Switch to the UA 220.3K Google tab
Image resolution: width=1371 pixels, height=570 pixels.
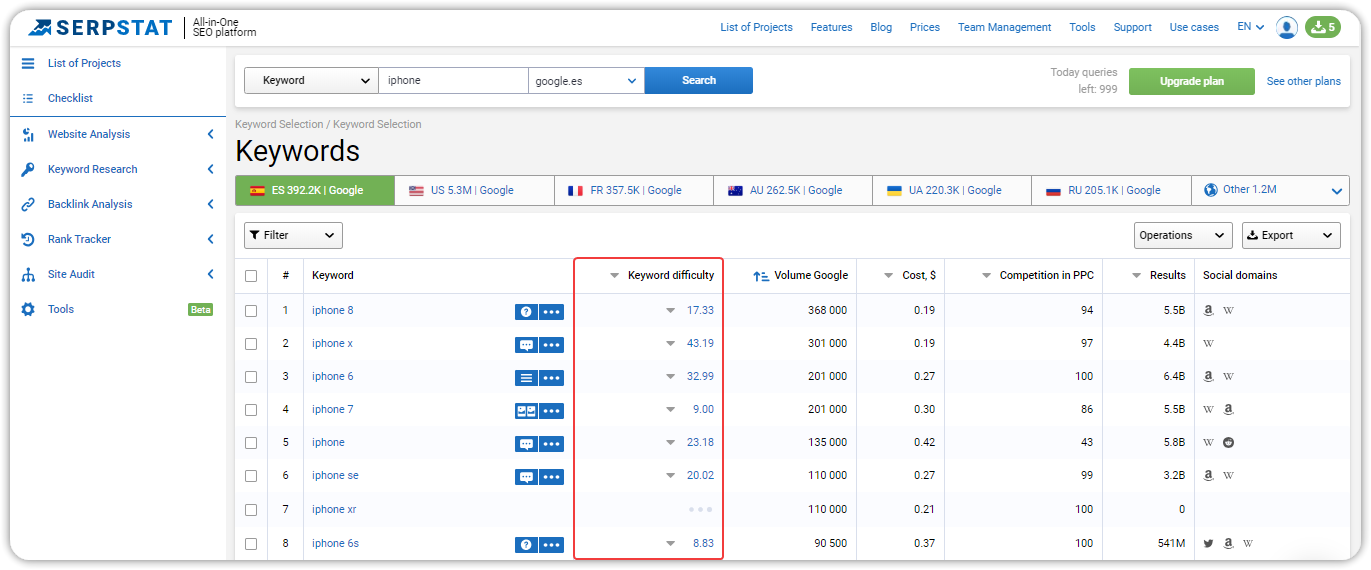(x=952, y=190)
